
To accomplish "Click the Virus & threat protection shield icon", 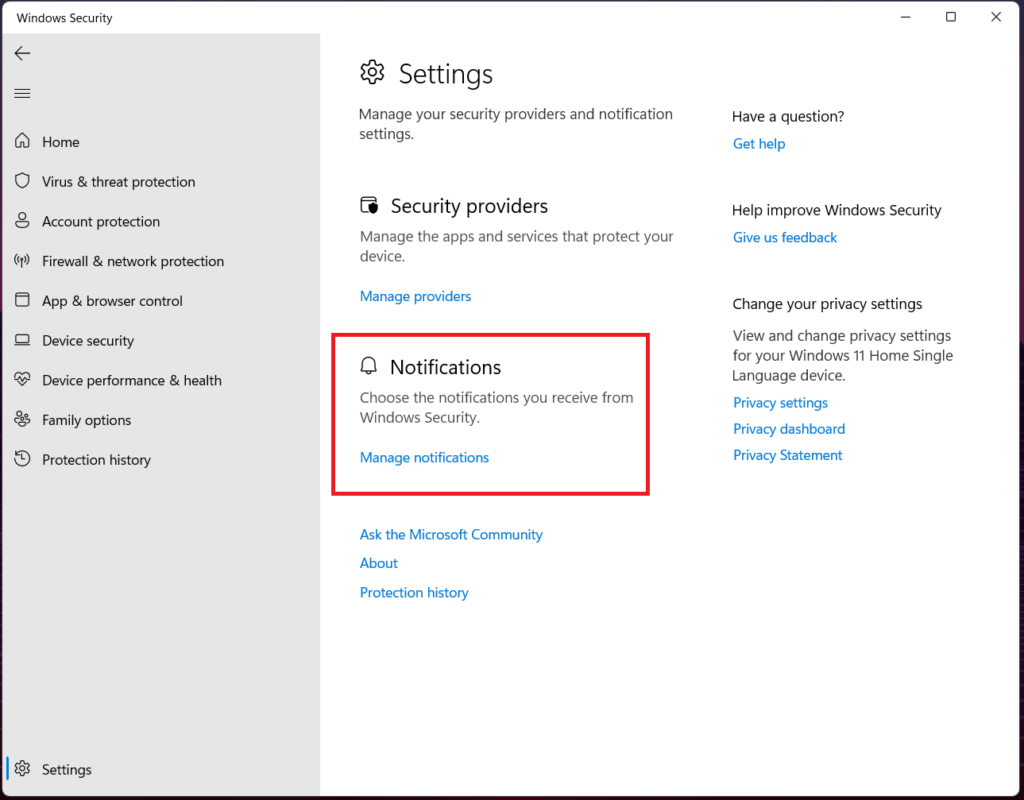I will pyautogui.click(x=22, y=181).
